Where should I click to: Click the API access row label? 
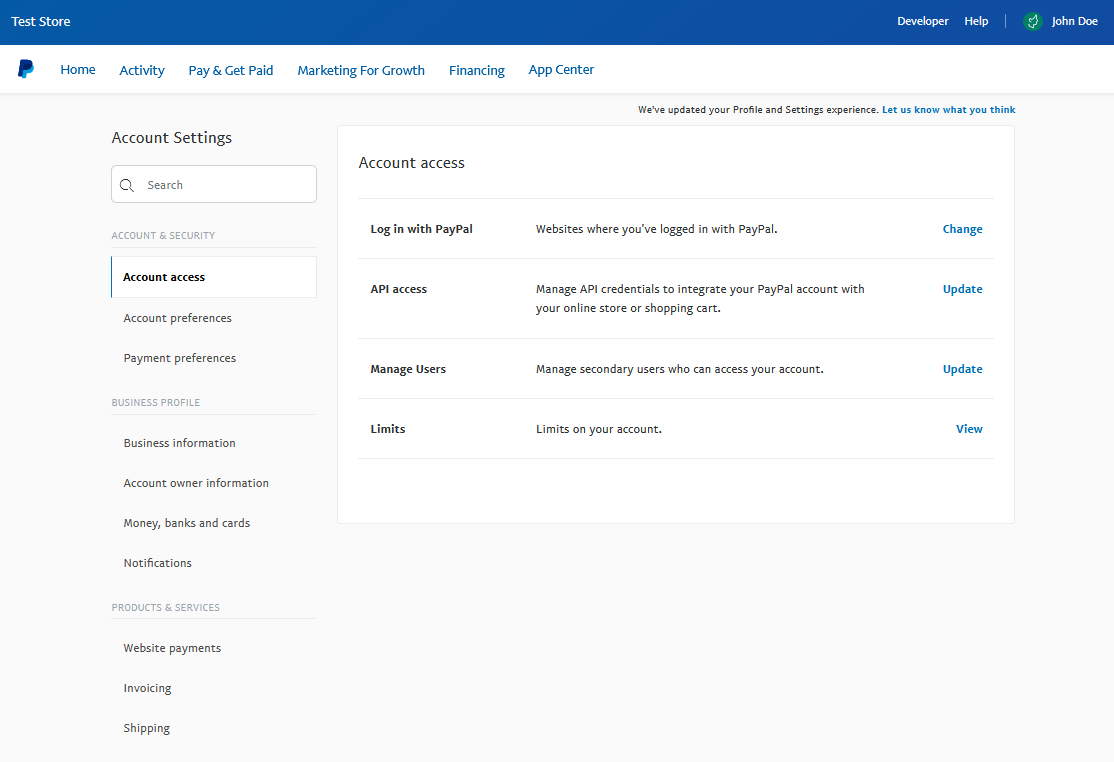(399, 289)
